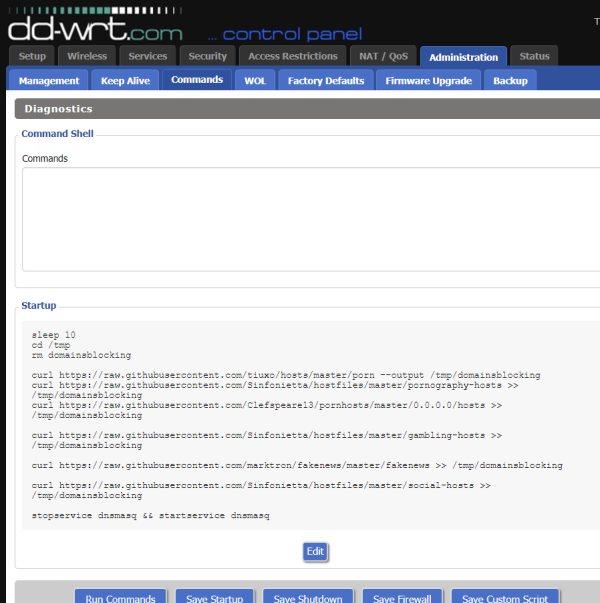This screenshot has width=600, height=603.
Task: Click the stopservice dnsmasq line
Action: (150, 515)
